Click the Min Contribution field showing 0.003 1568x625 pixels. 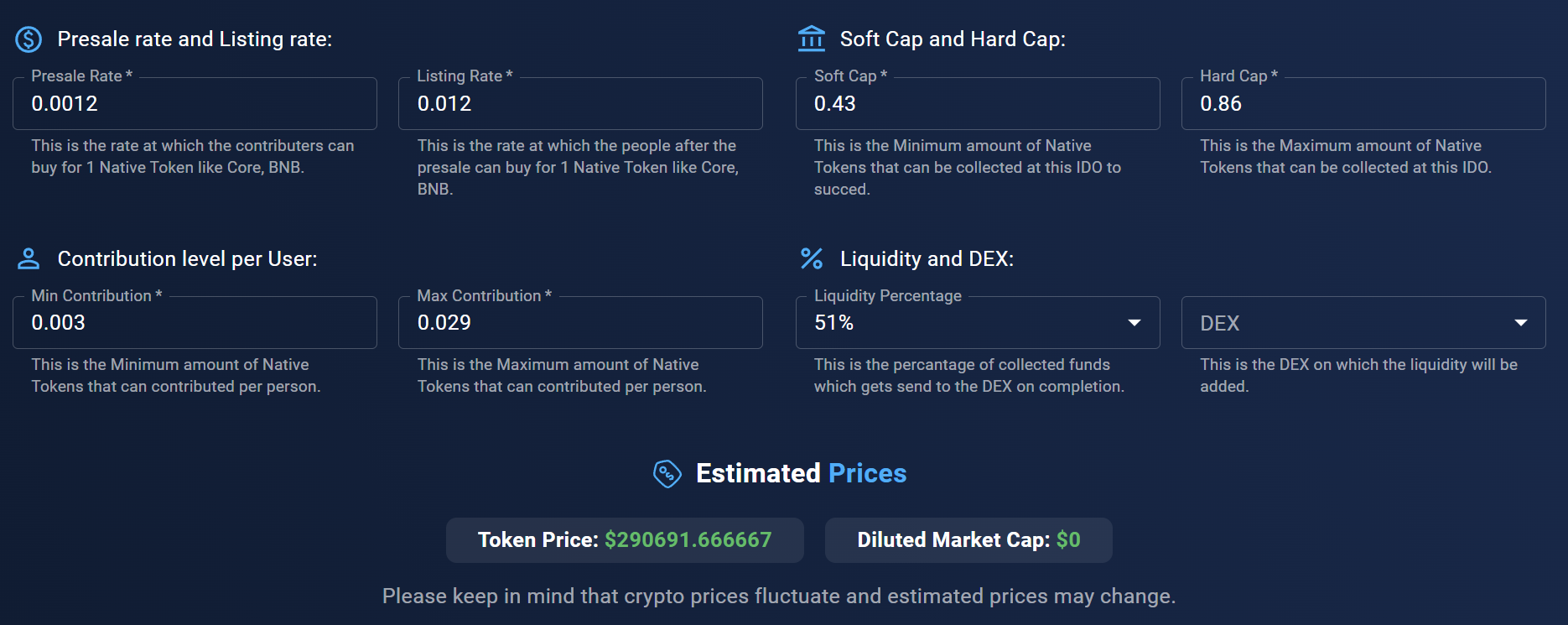195,322
